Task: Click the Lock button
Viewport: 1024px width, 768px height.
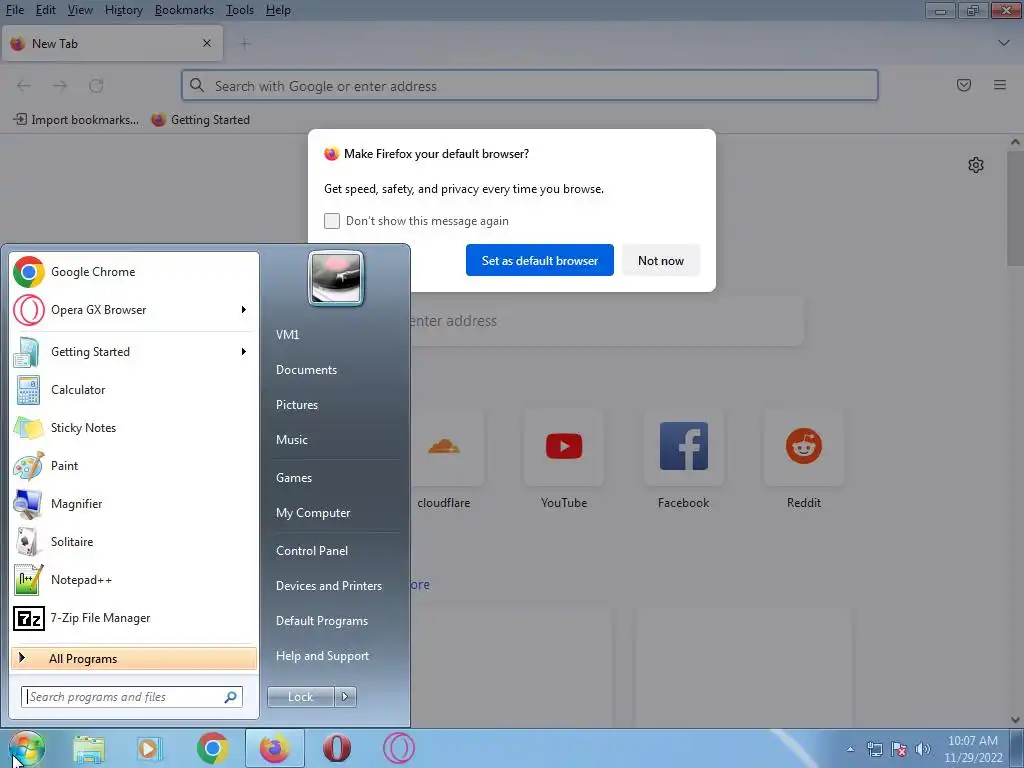Action: 300,697
